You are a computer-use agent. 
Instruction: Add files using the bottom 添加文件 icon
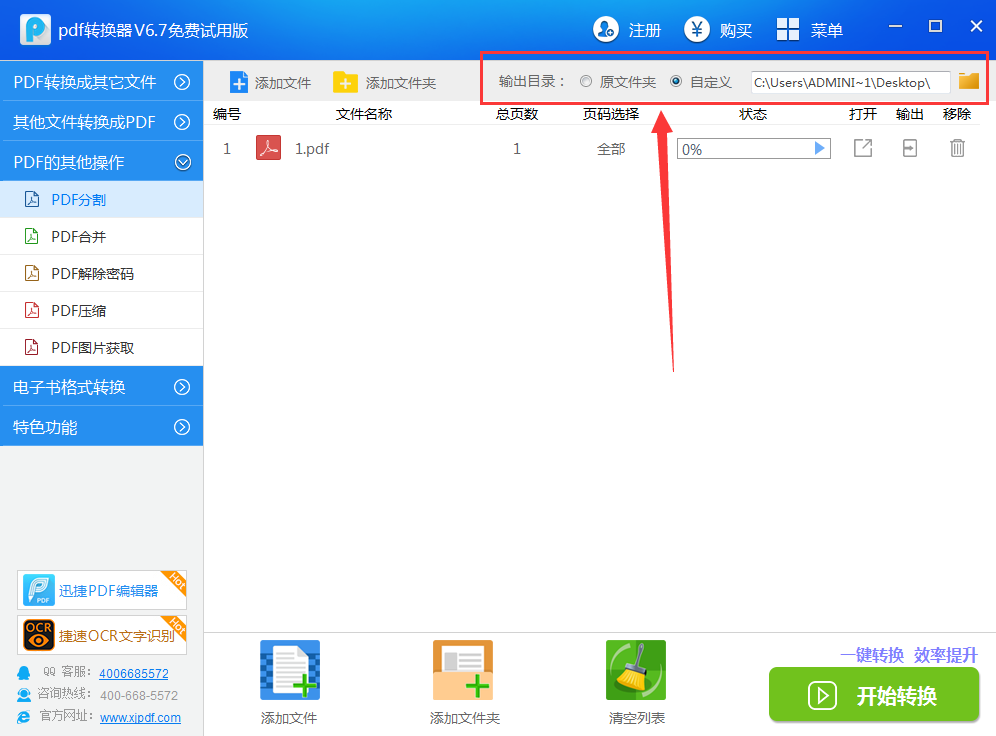click(289, 669)
